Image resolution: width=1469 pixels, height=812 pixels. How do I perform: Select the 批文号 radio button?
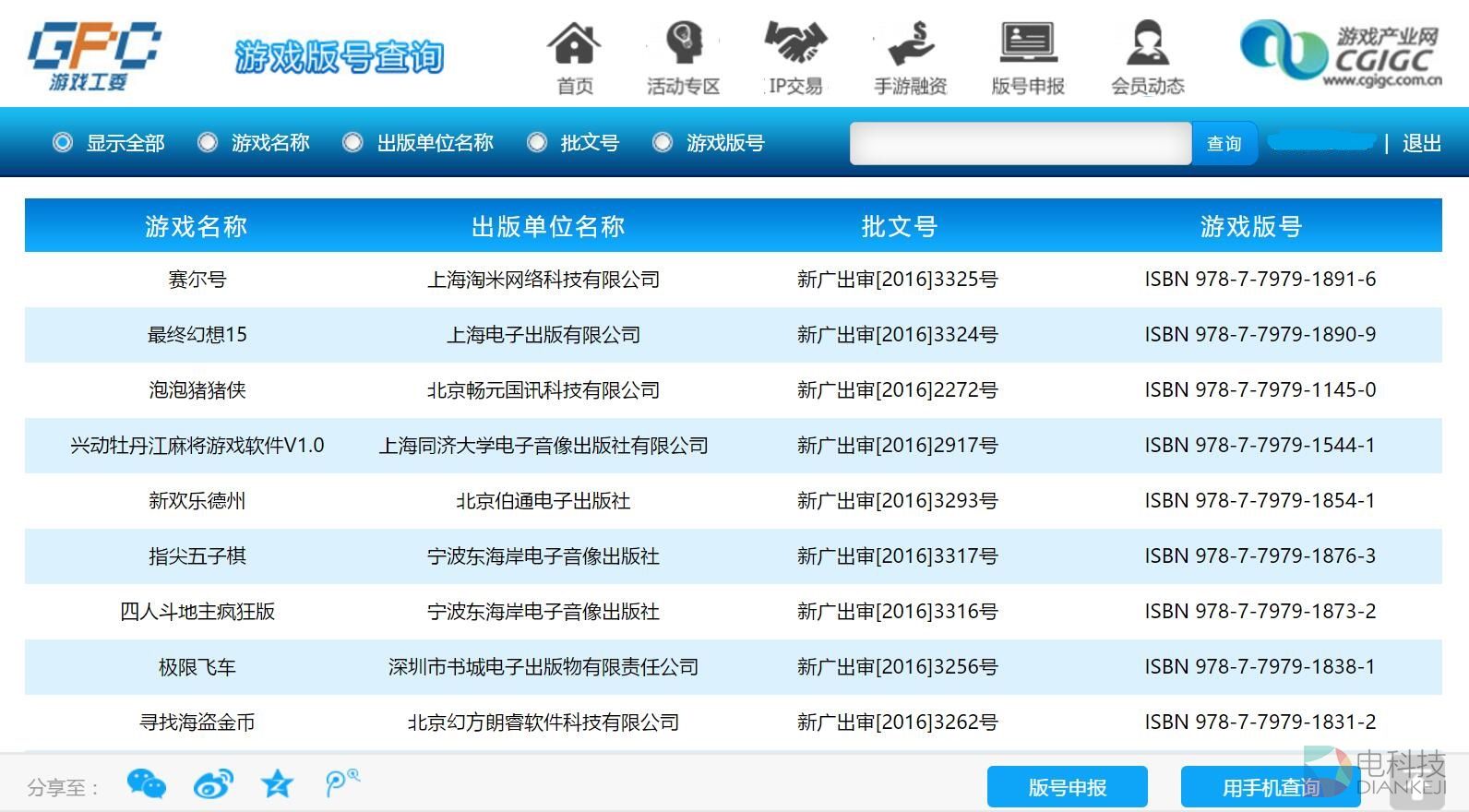tap(537, 142)
